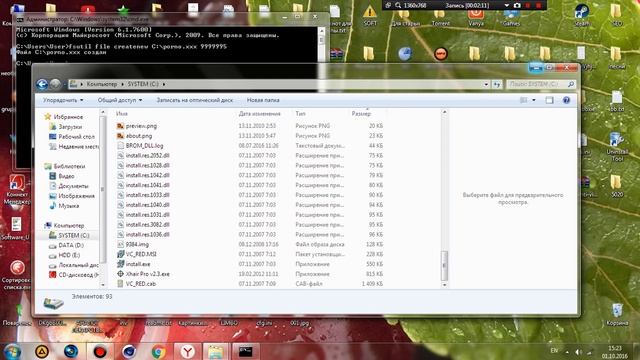Sort by the Имя column header
This screenshot has width=640, height=360.
[x=122, y=114]
